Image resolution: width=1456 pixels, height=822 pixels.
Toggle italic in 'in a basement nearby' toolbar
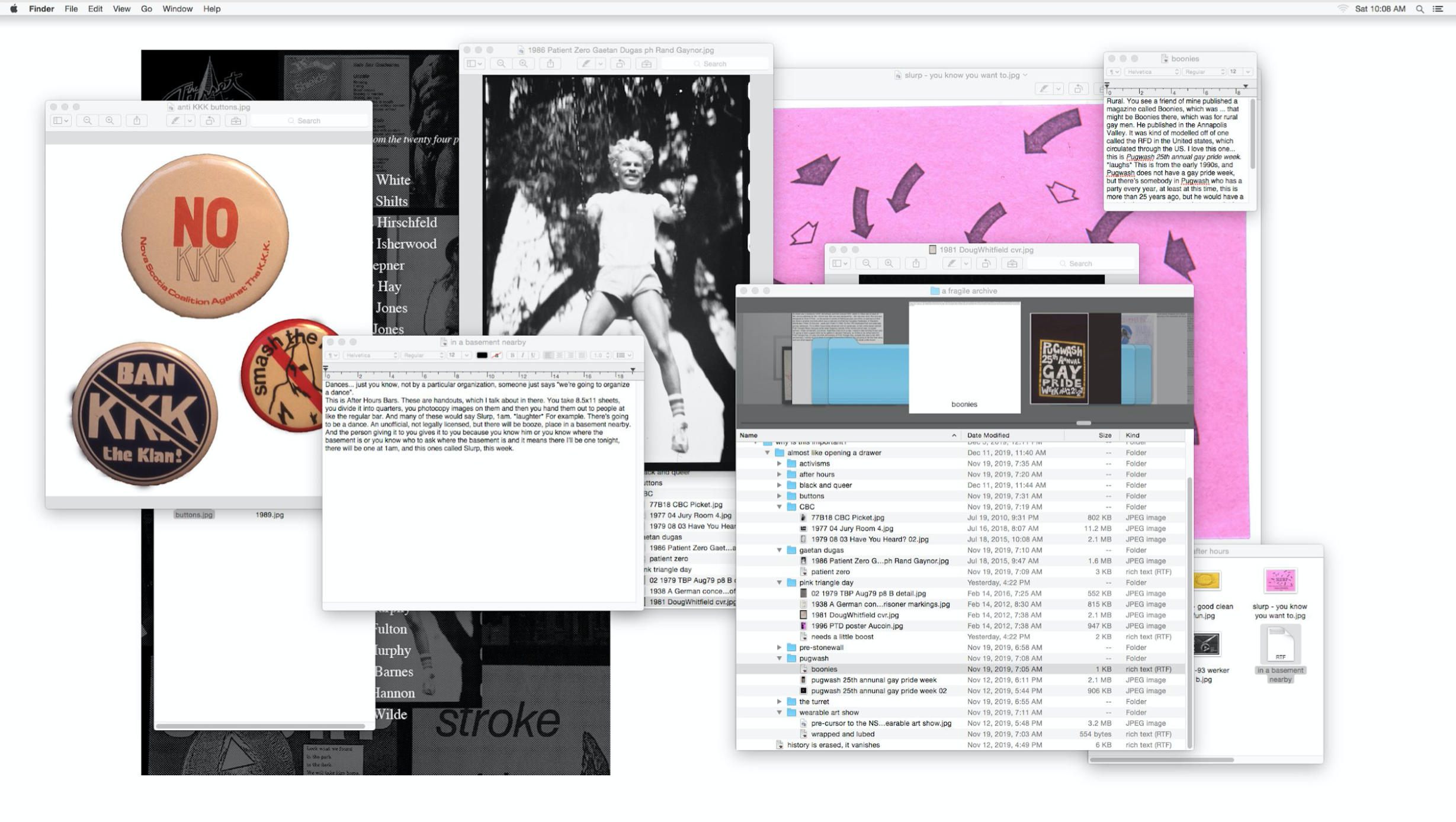tap(522, 355)
